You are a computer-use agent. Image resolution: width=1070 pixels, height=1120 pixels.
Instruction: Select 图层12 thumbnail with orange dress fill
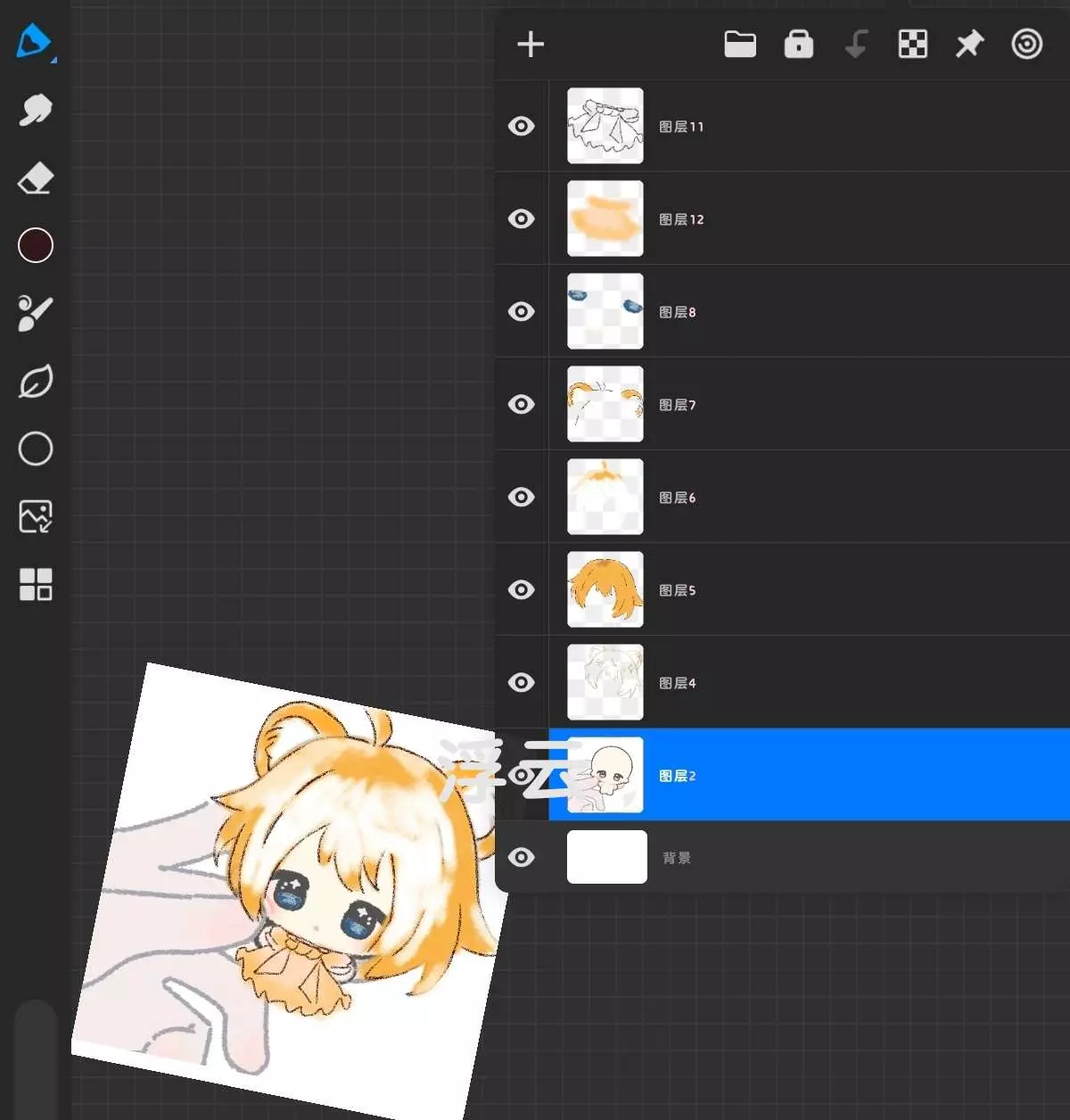tap(605, 218)
